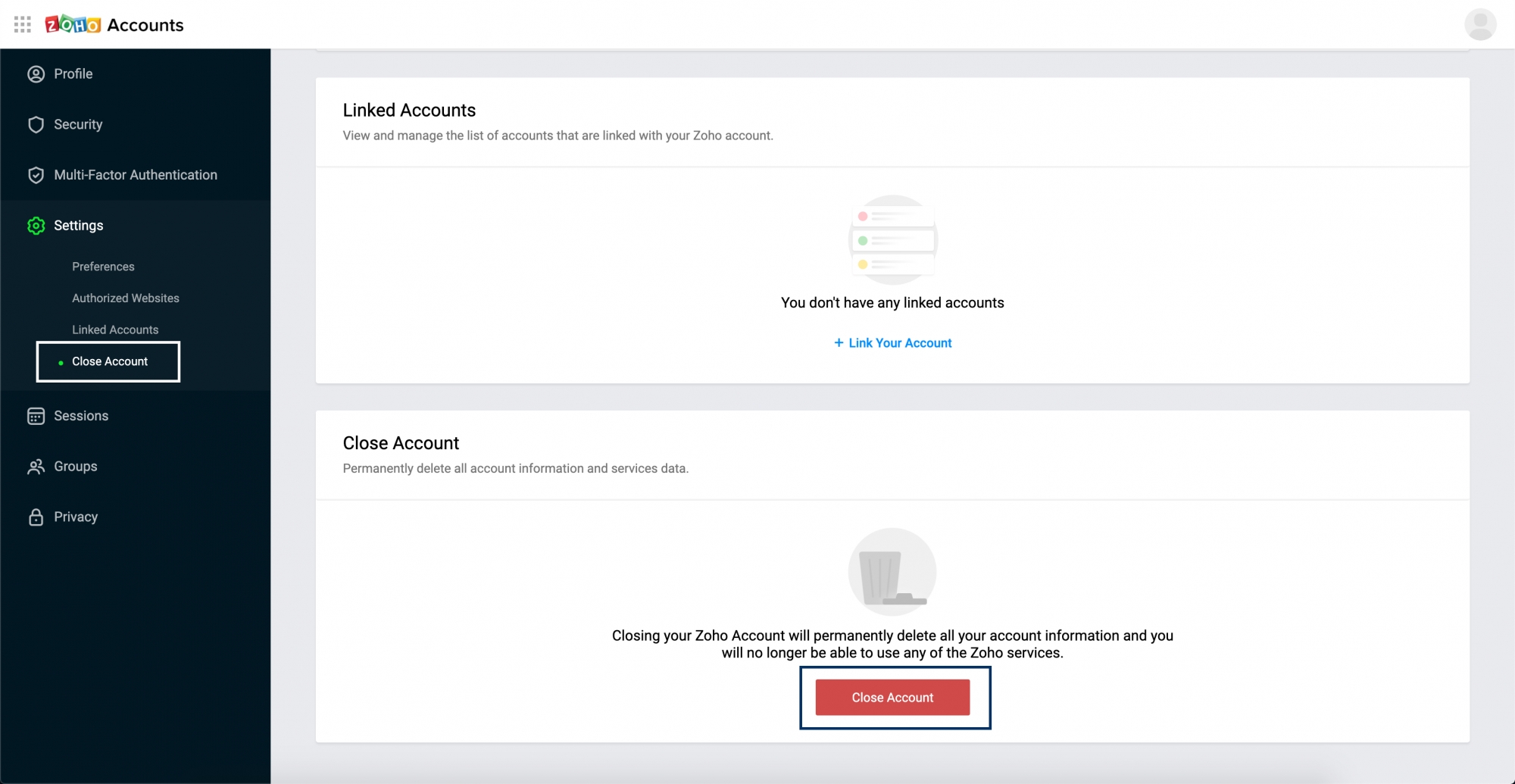The image size is (1515, 784).
Task: Go to Authorized Websites submenu
Action: (126, 298)
